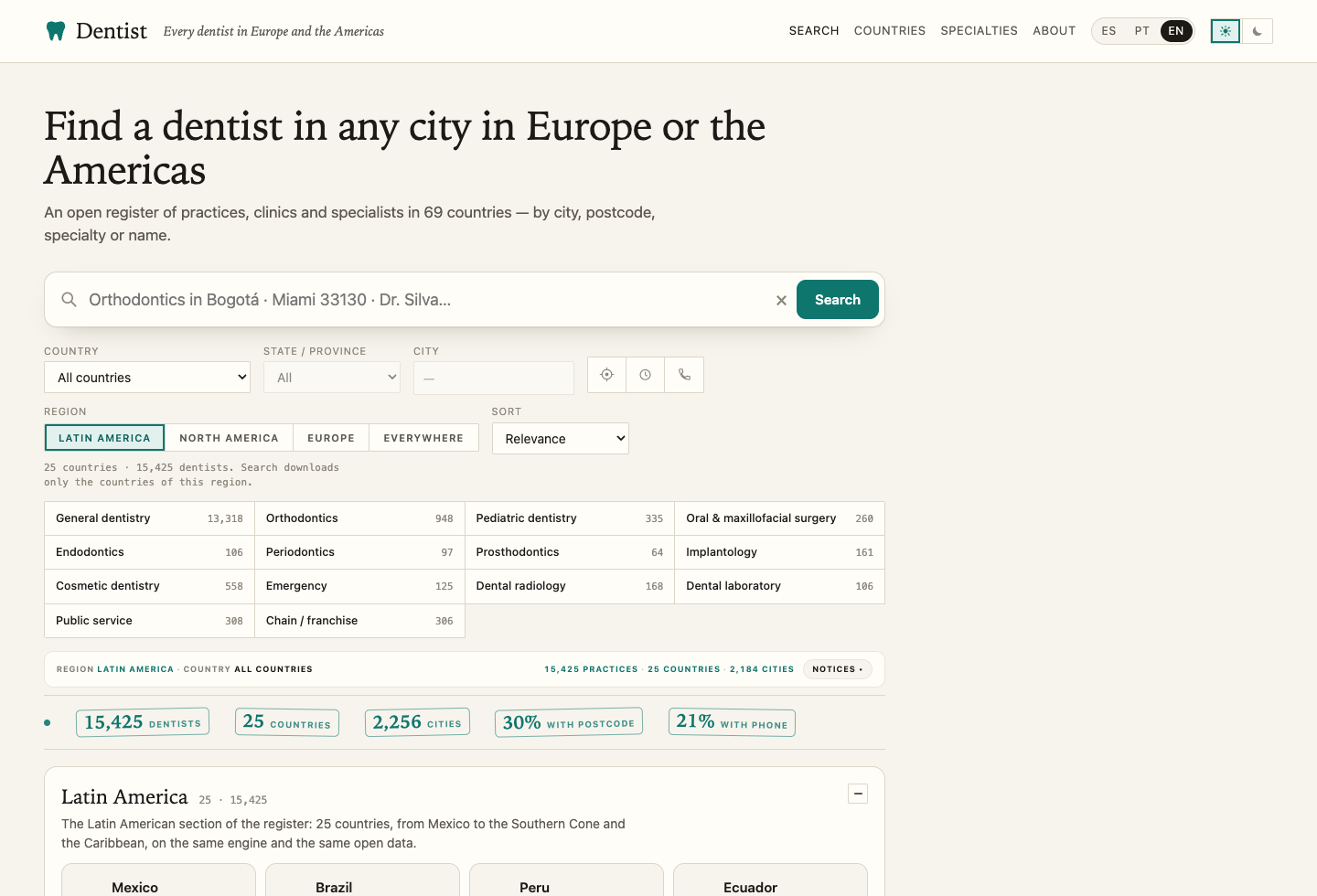This screenshot has height=896, width=1317.
Task: Open the About nav item
Action: tap(1054, 31)
